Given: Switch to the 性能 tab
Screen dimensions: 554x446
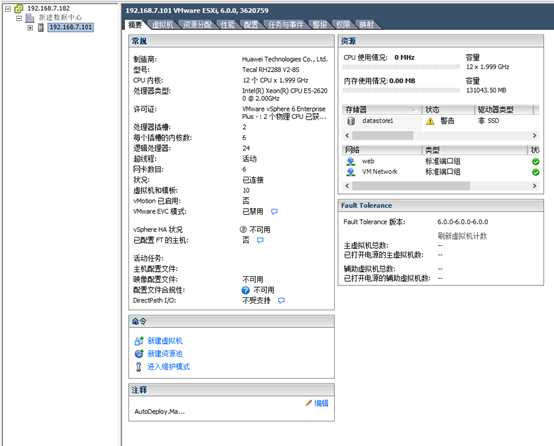Looking at the screenshot, I should click(228, 25).
